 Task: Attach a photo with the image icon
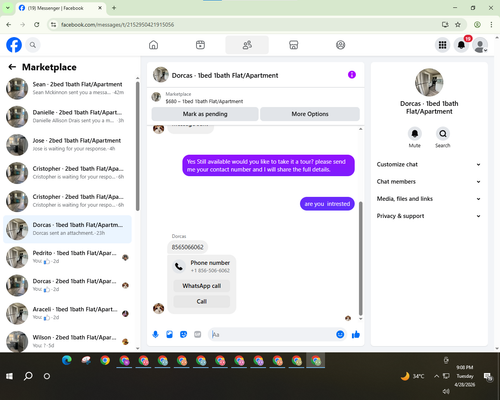tap(169, 334)
